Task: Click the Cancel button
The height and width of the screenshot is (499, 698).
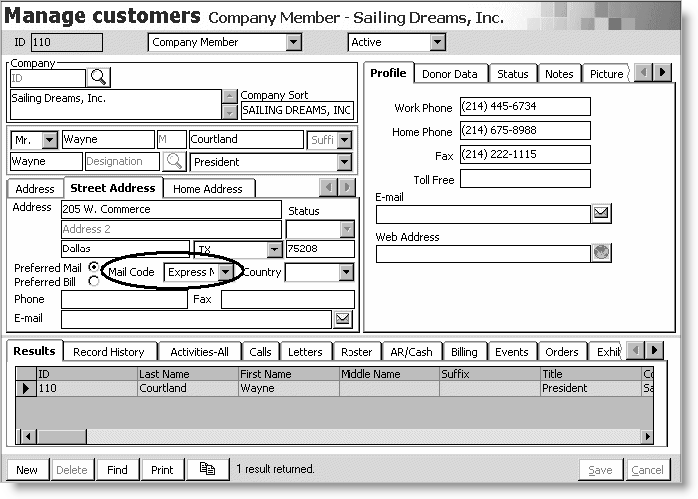Action: (647, 470)
